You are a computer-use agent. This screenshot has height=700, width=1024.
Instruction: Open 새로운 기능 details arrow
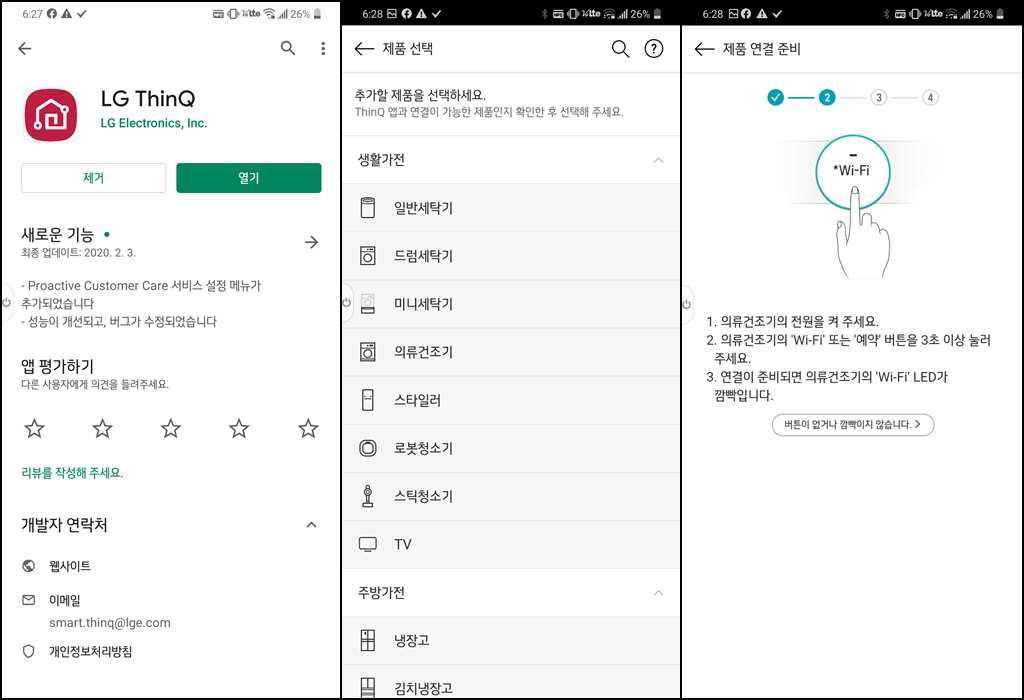[312, 242]
